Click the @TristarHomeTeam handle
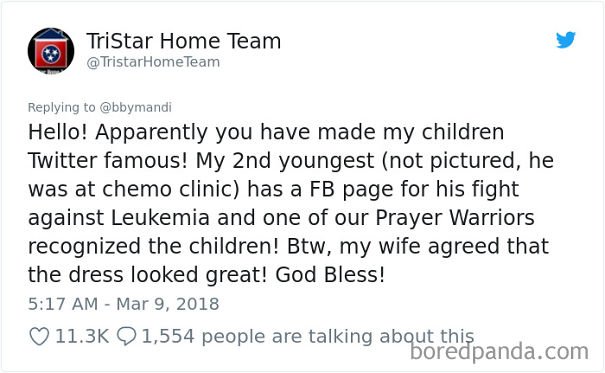 pos(153,62)
